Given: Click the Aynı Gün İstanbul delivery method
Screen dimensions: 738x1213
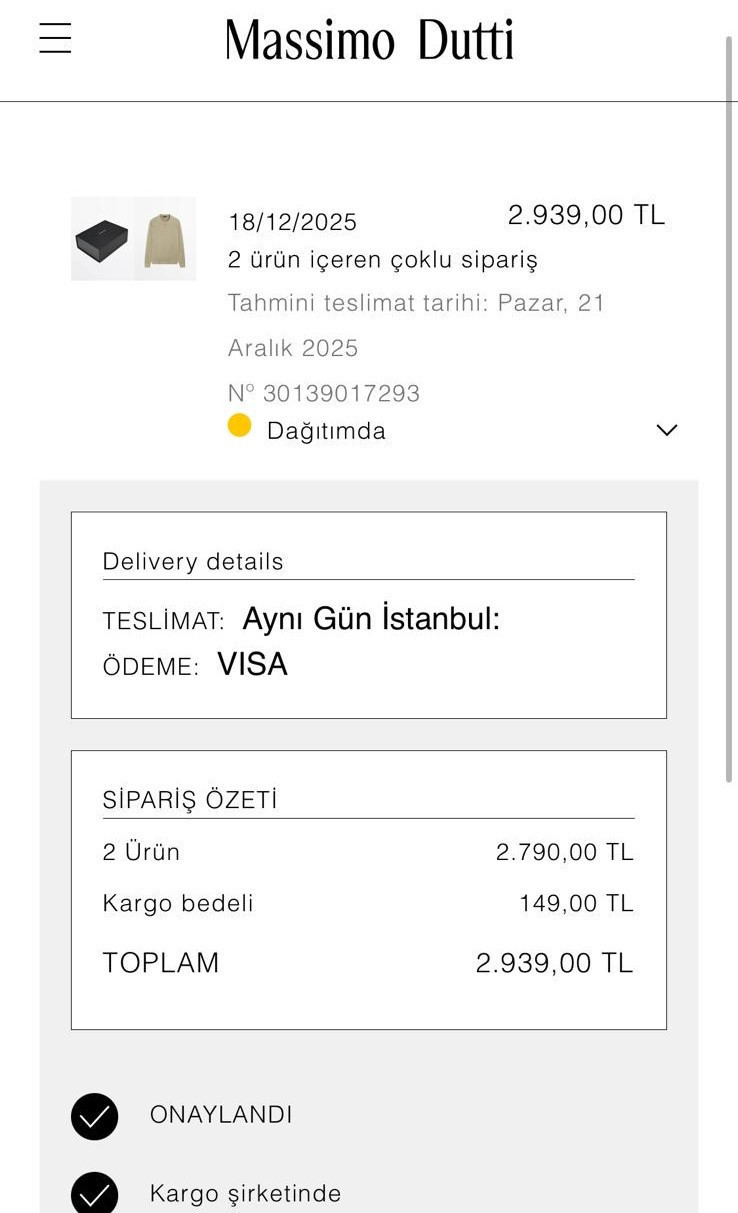Looking at the screenshot, I should 371,619.
